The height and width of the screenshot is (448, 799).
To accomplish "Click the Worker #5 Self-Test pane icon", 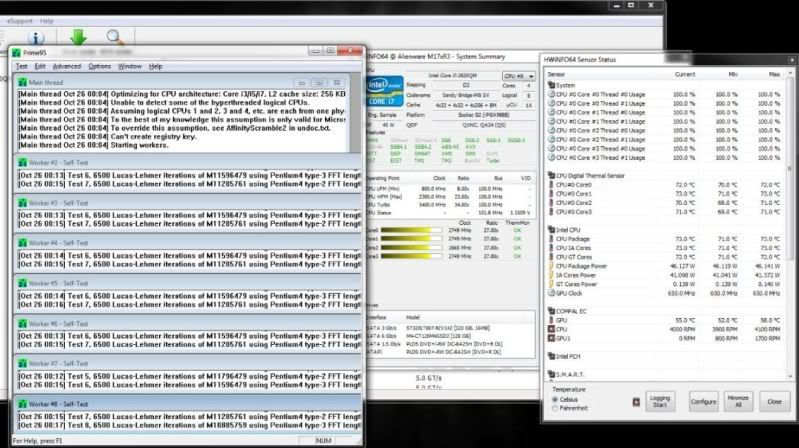I will (x=22, y=283).
